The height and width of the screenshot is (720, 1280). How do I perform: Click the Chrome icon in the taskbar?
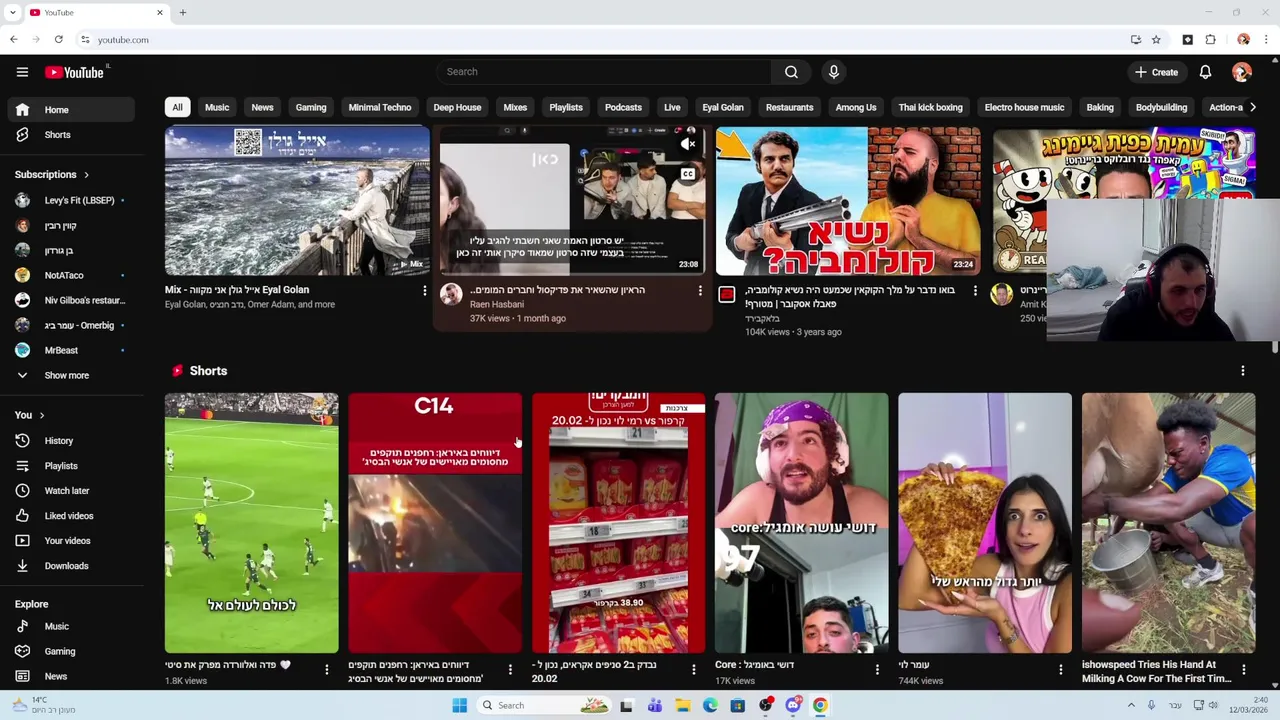(820, 705)
